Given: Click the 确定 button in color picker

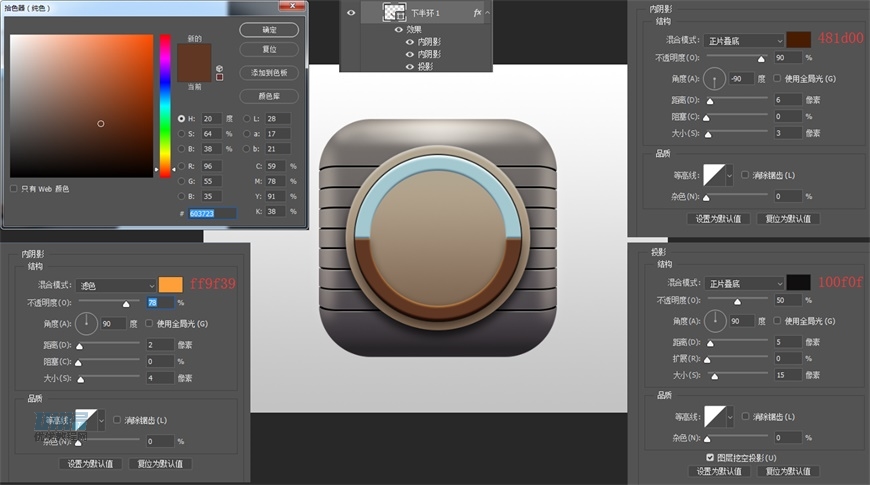Looking at the screenshot, I should (x=269, y=30).
